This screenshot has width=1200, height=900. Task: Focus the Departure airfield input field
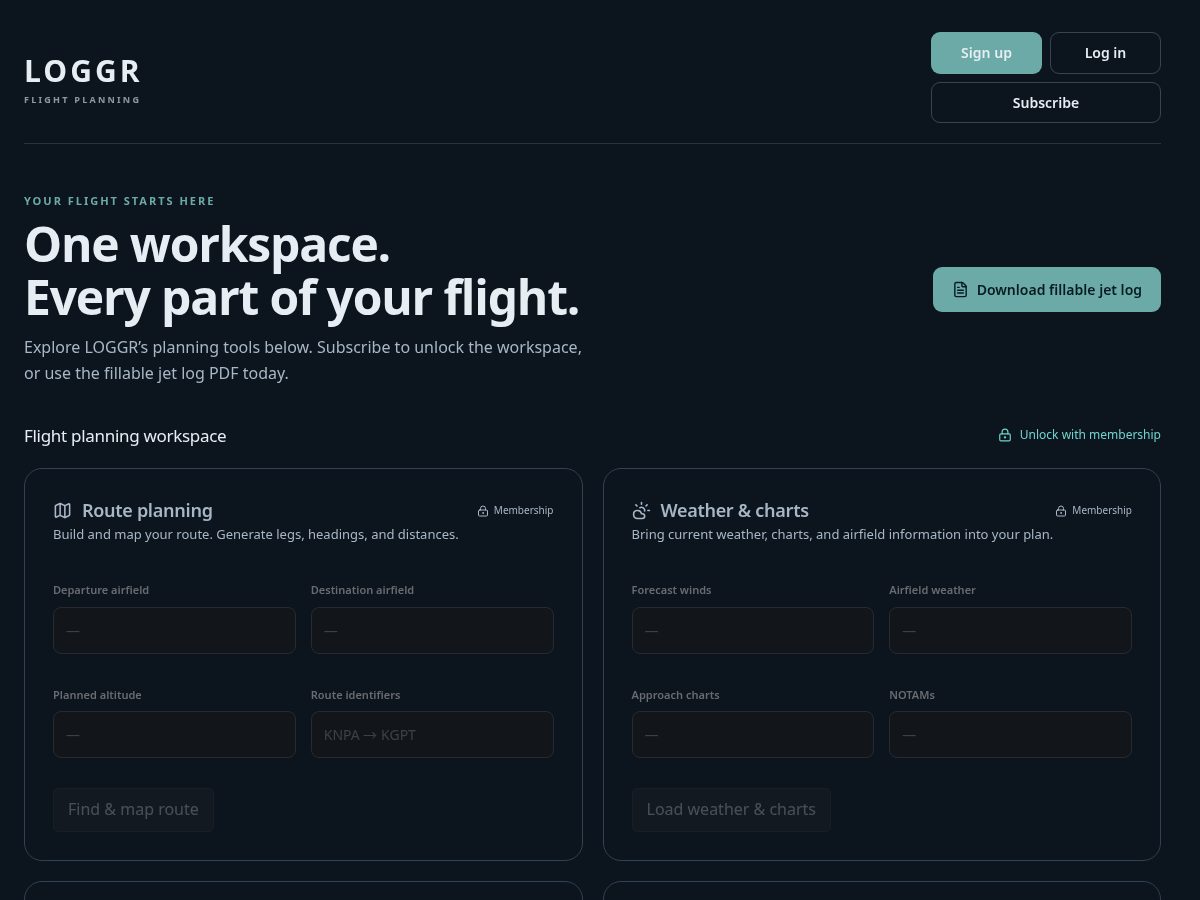click(x=174, y=631)
